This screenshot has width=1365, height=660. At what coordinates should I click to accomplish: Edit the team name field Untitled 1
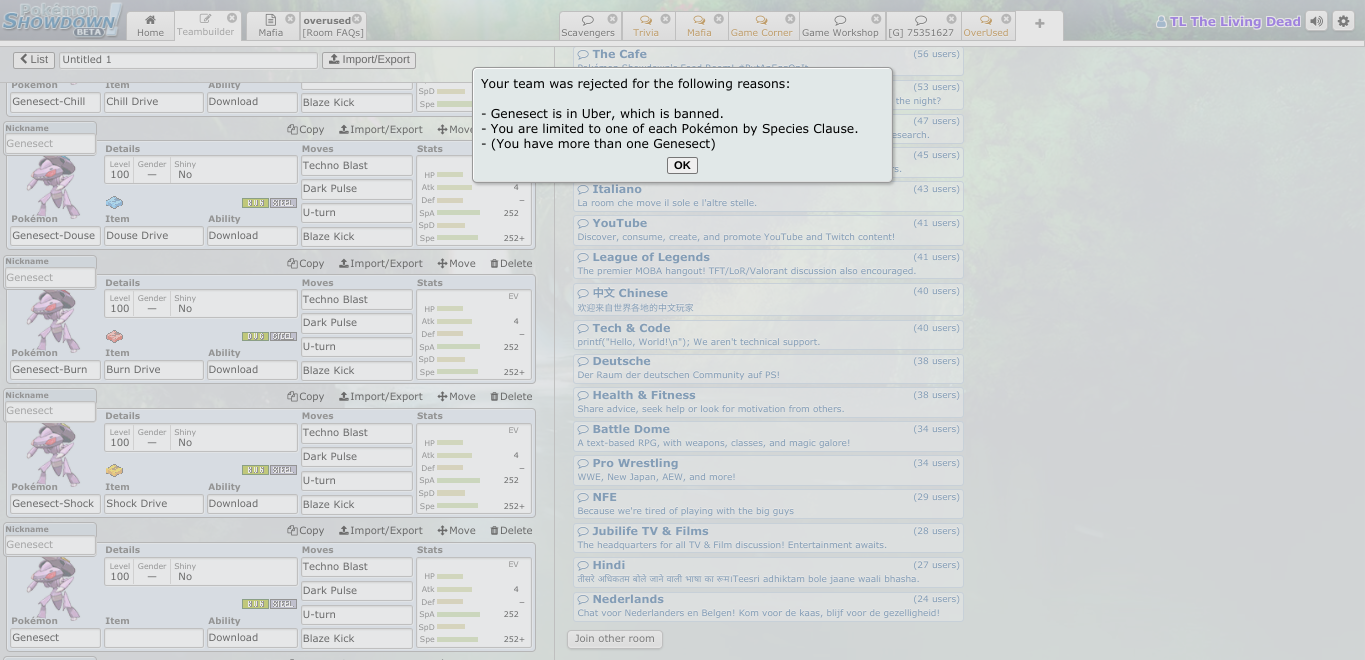point(188,60)
